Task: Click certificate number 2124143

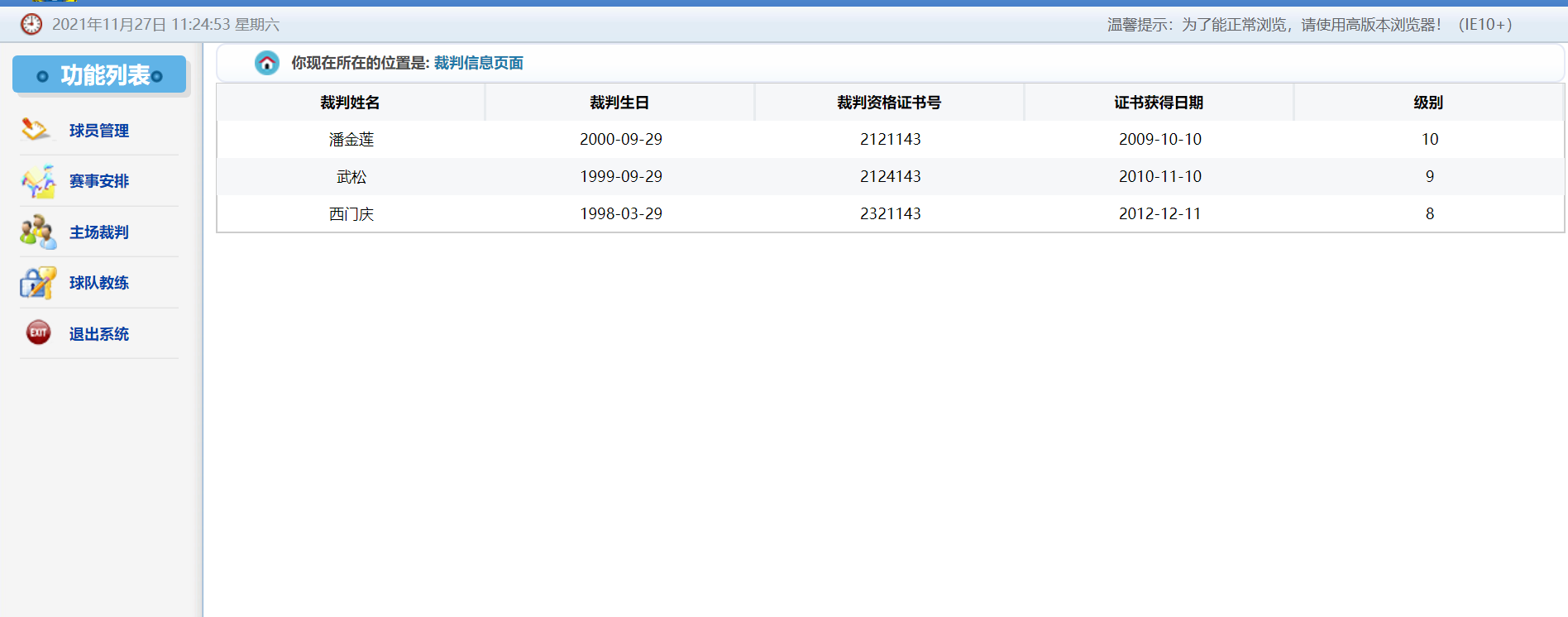Action: 891,176
